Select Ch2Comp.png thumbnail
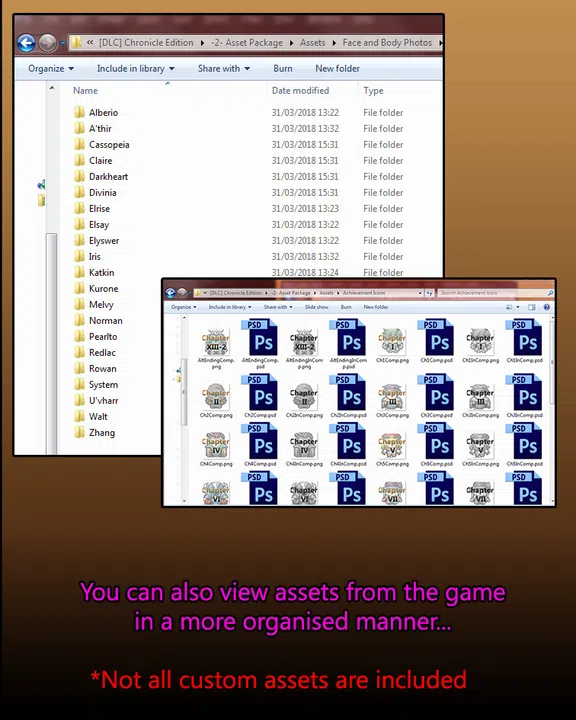 (x=216, y=397)
